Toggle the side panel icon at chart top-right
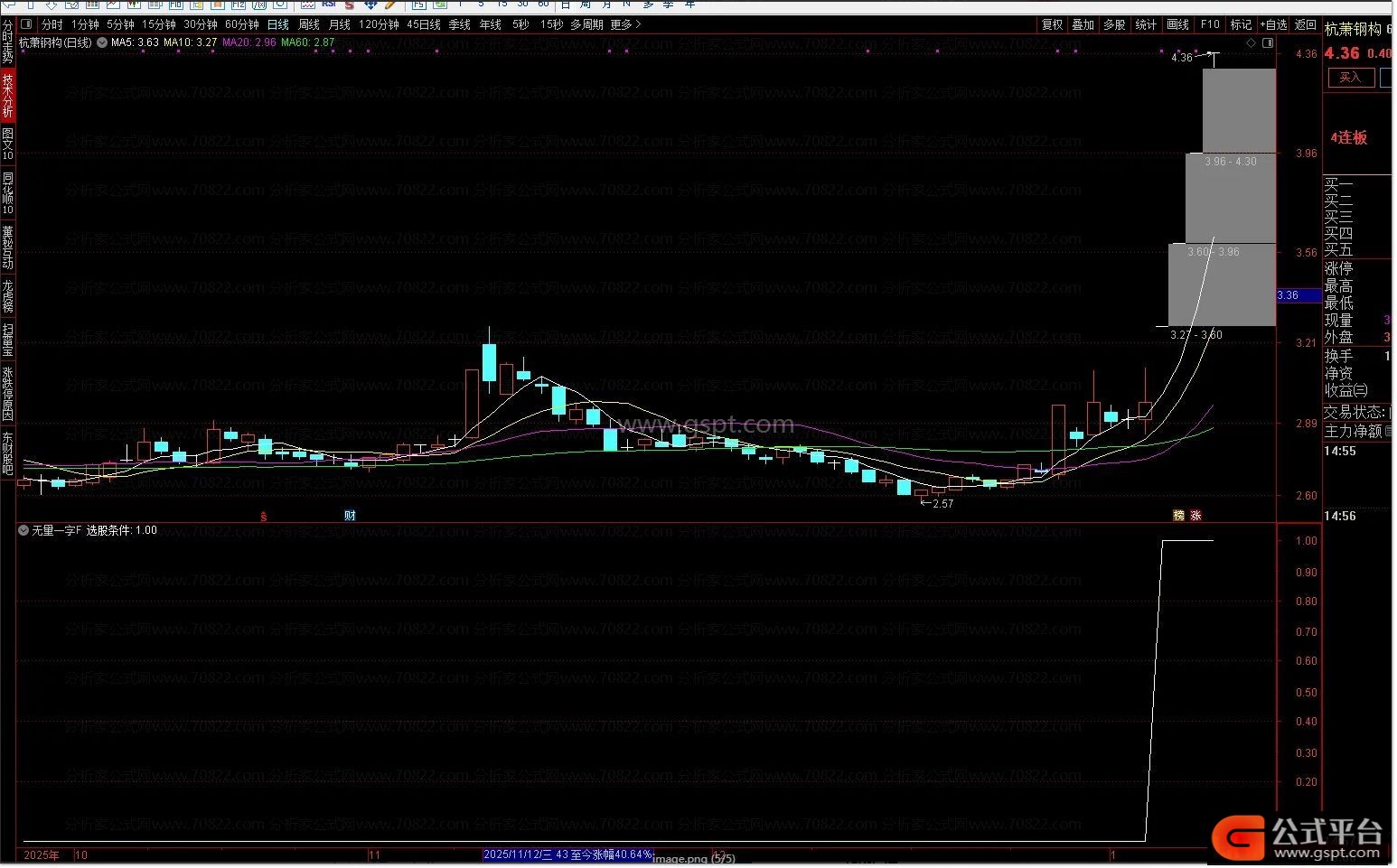Image resolution: width=1397 pixels, height=868 pixels. (1268, 42)
